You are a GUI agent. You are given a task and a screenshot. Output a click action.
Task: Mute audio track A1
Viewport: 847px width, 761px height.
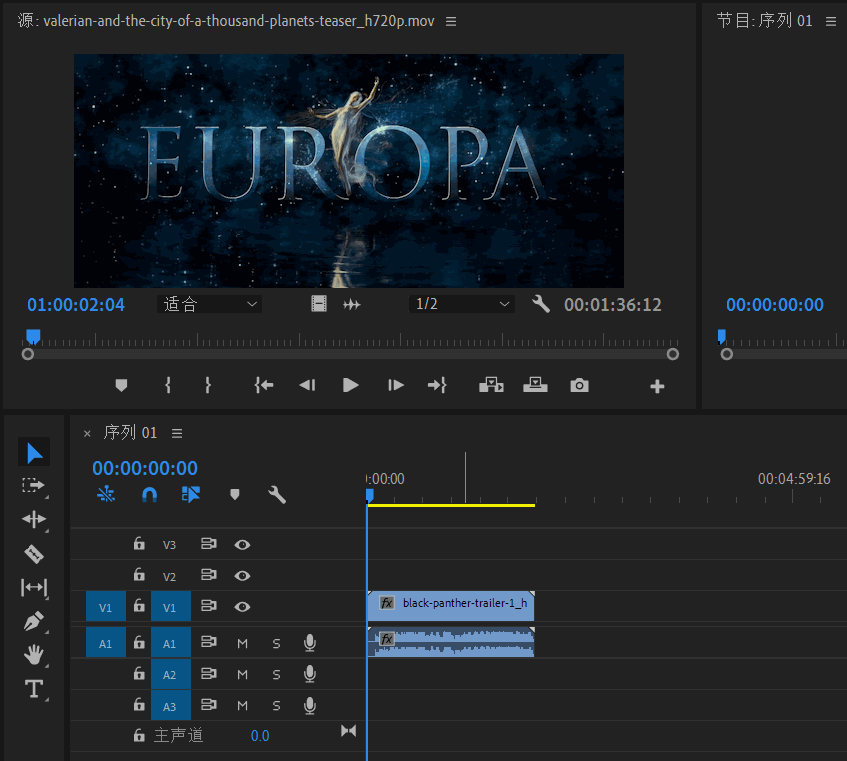tap(242, 643)
